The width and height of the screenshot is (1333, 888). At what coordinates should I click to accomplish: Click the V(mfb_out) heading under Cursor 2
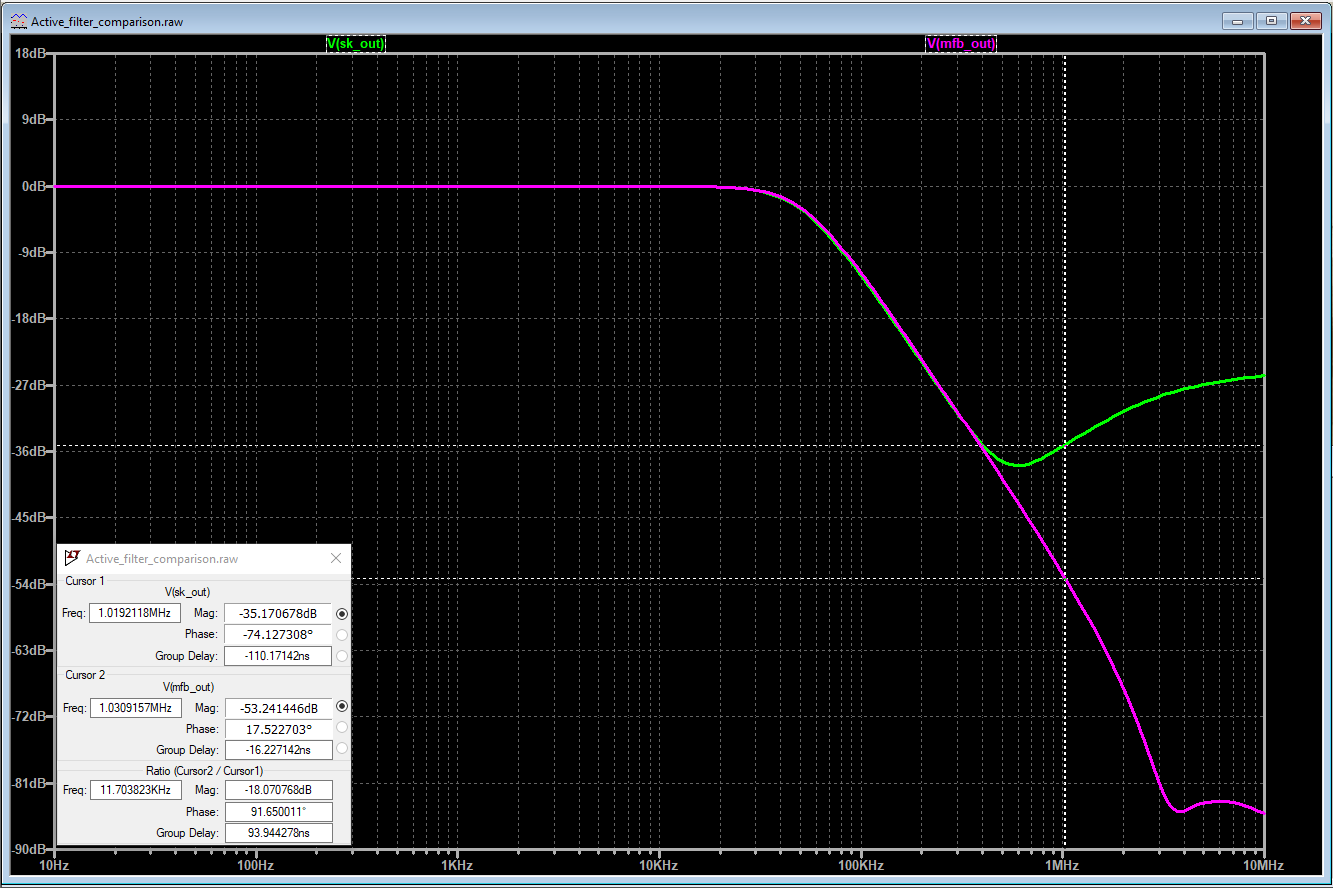pyautogui.click(x=188, y=687)
